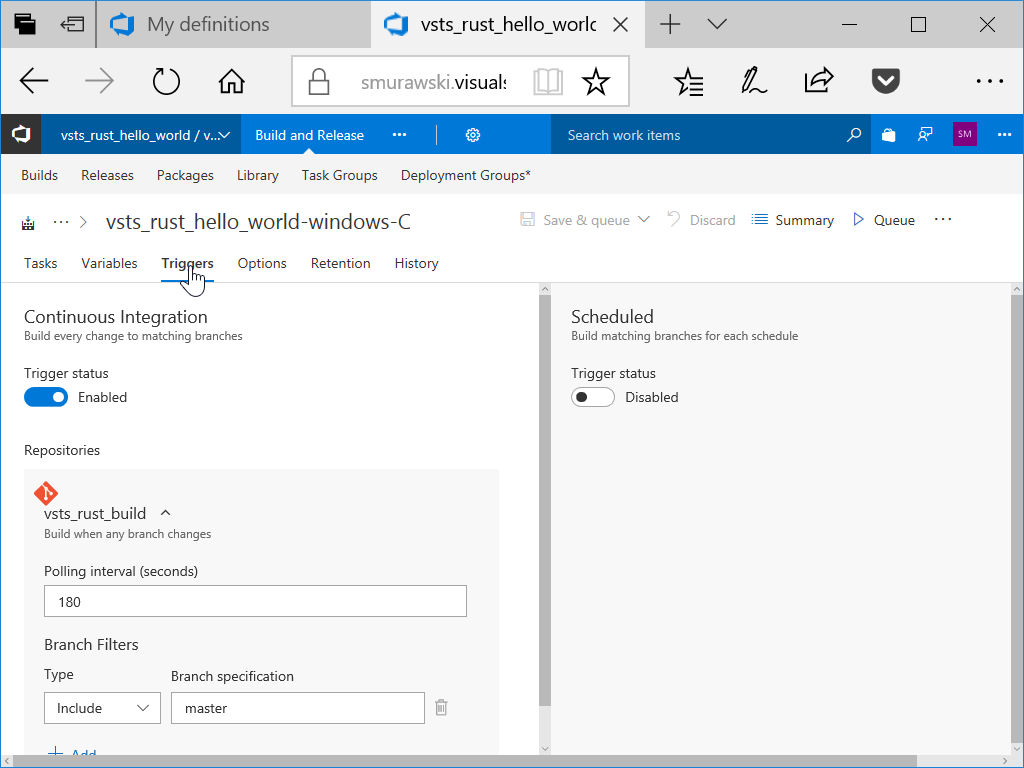This screenshot has width=1024, height=768.
Task: Collapse the vsts_rust_build repository section
Action: (x=166, y=513)
